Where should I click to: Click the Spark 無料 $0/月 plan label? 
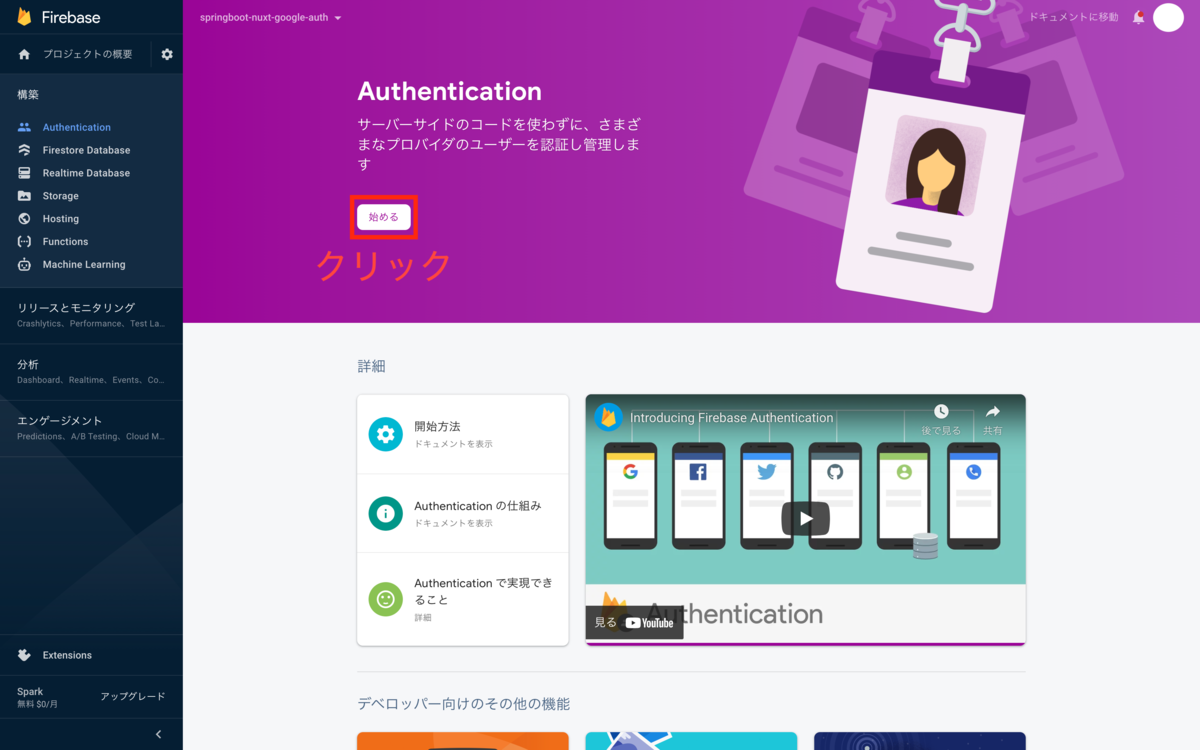[x=38, y=697]
